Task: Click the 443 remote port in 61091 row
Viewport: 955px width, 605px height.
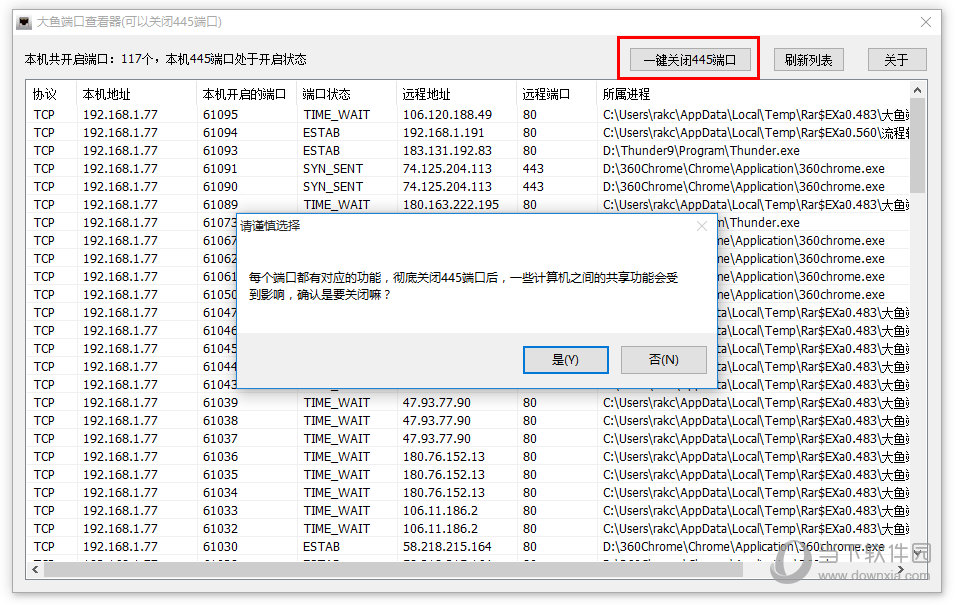Action: (533, 169)
